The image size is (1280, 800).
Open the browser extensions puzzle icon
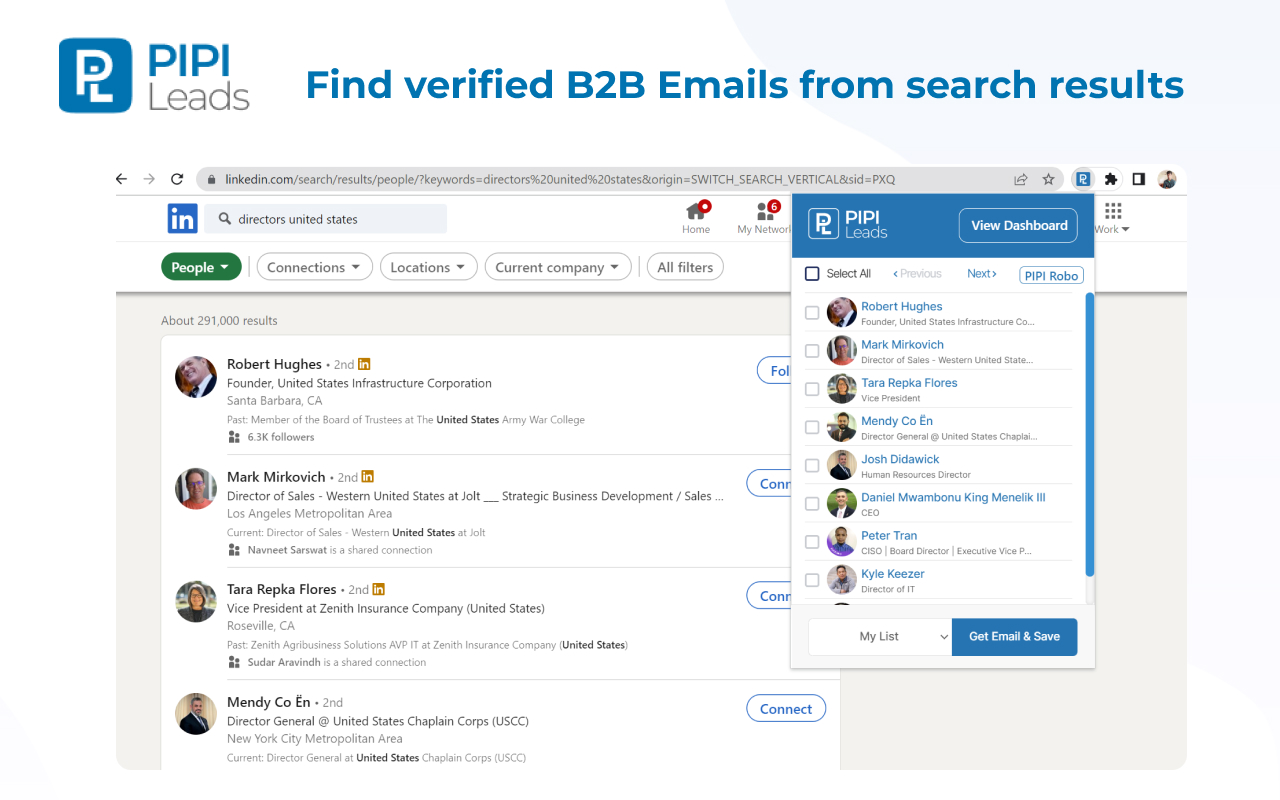pyautogui.click(x=1111, y=178)
